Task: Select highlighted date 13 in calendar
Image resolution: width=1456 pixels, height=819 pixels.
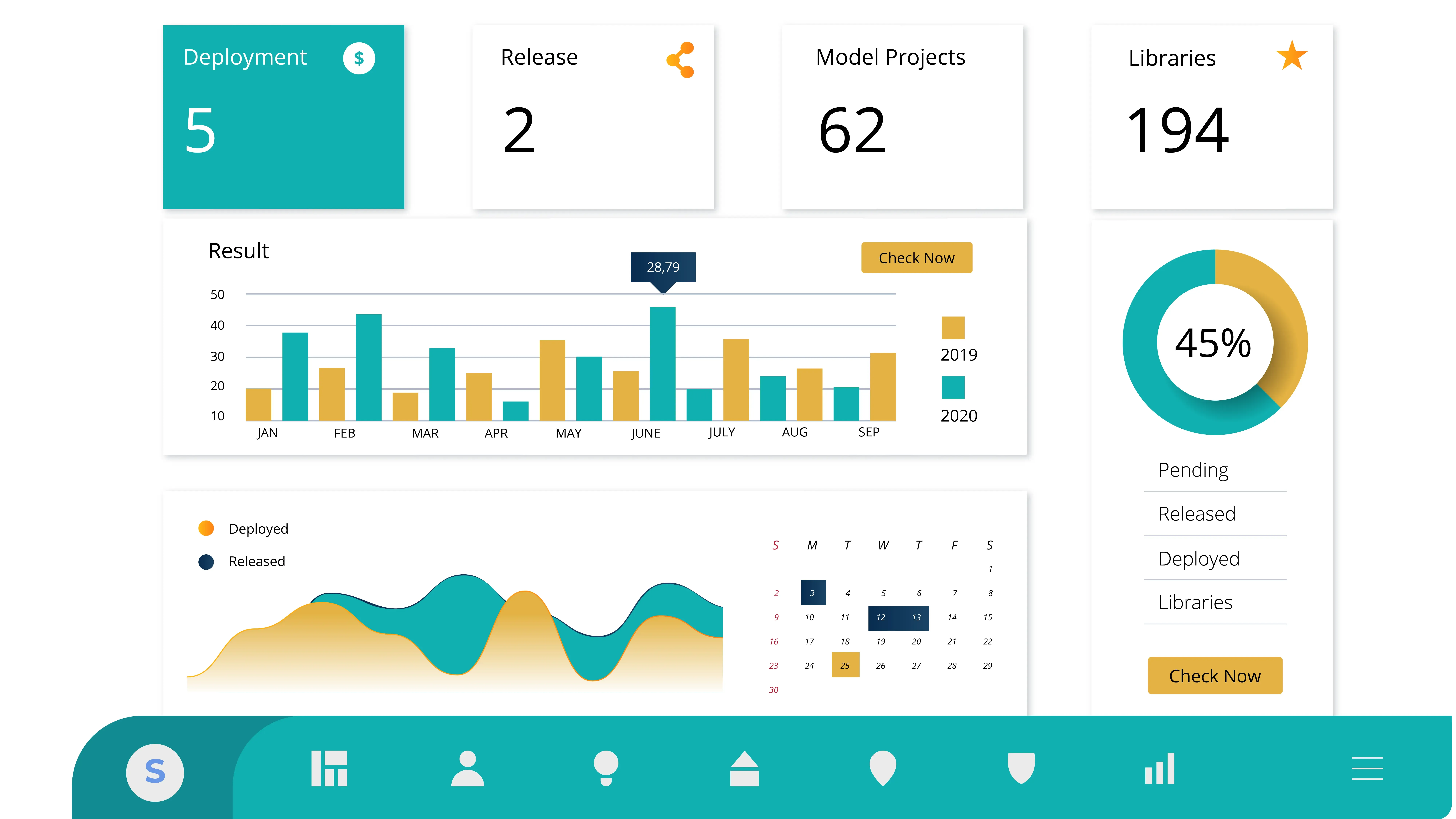Action: point(916,618)
